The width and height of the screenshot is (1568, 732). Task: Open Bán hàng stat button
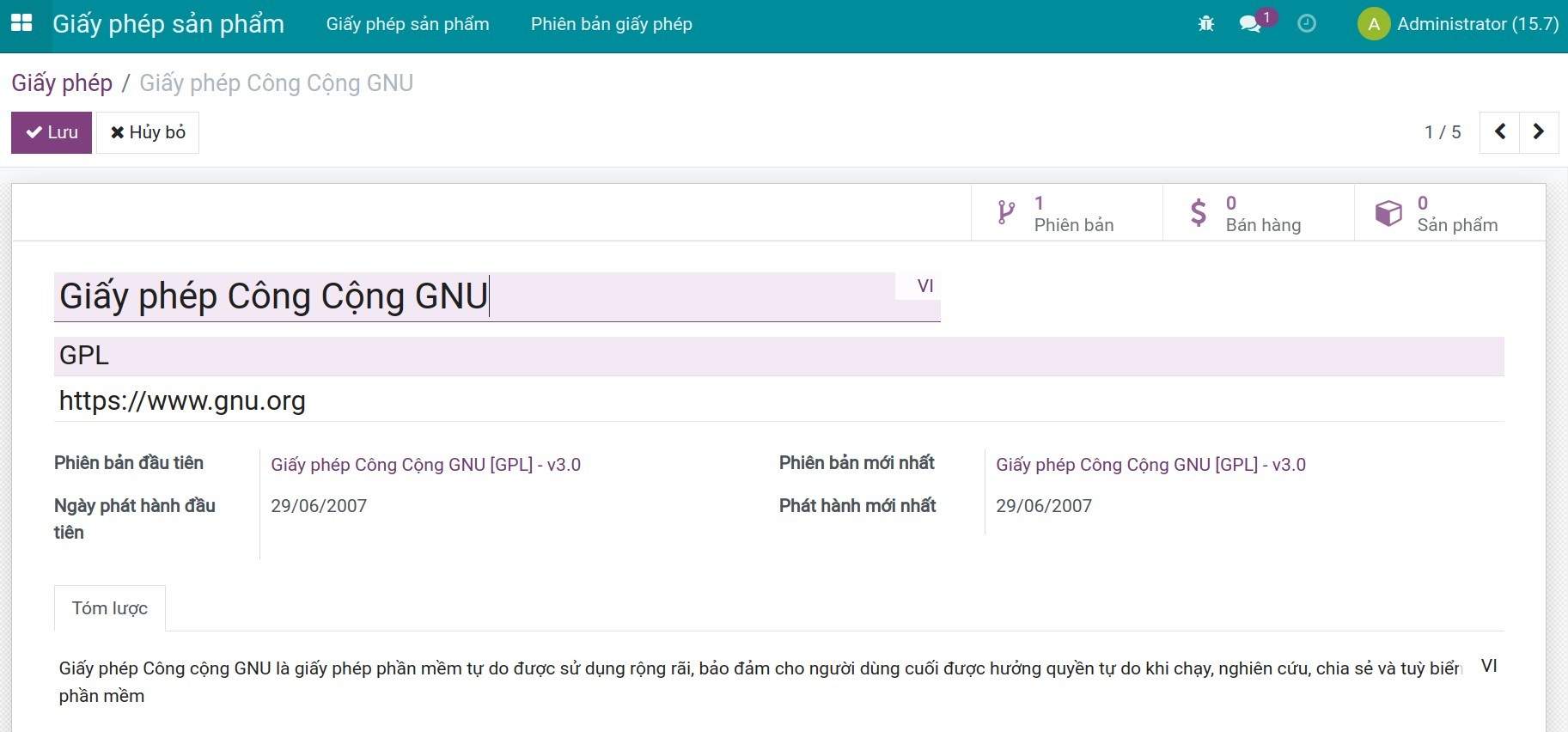[x=1258, y=213]
